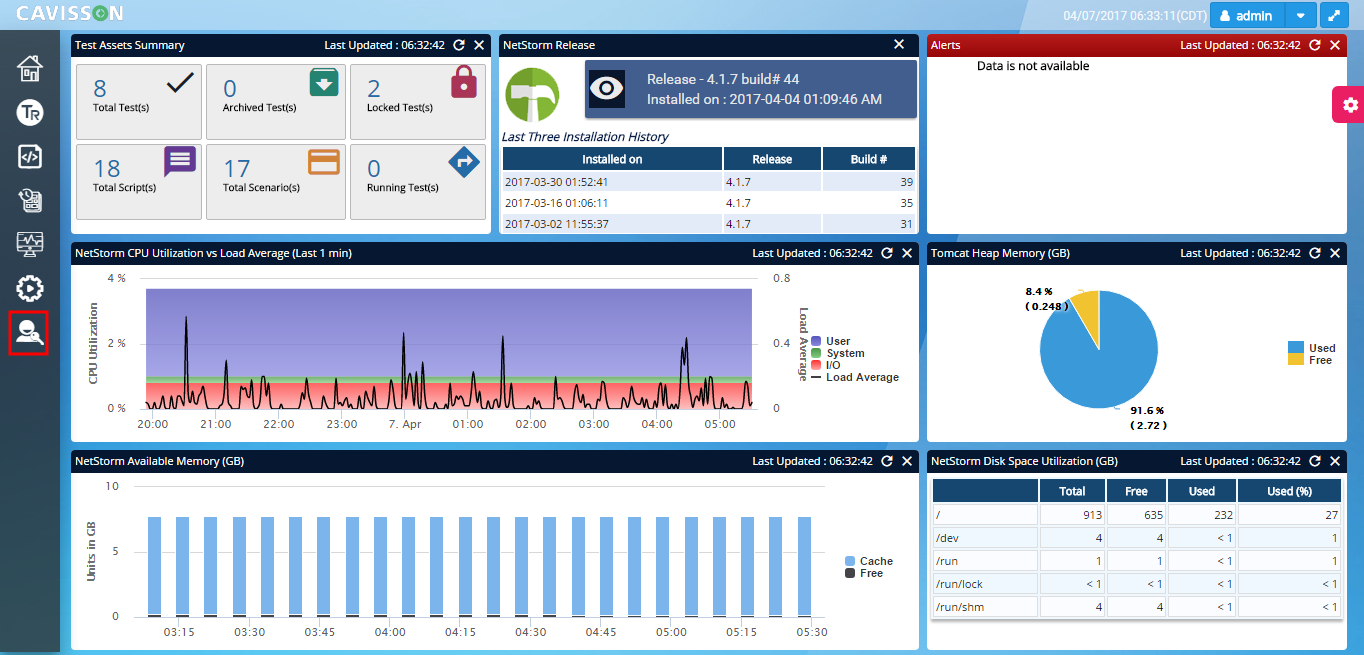Close the Test Assets Summary panel

(x=479, y=45)
